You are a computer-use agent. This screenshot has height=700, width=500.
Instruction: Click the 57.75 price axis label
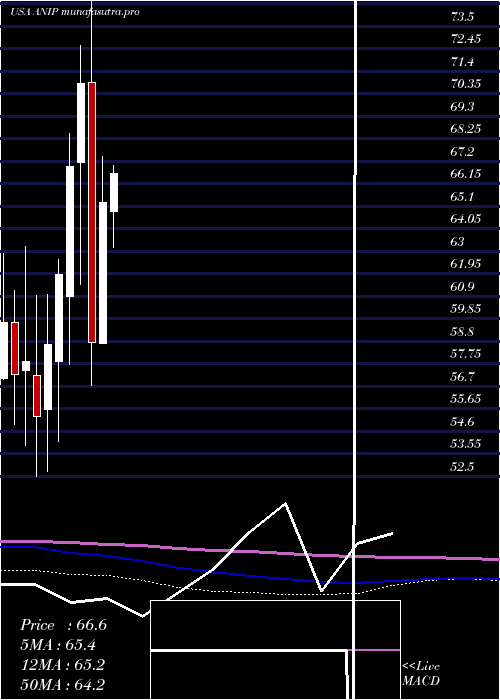[x=466, y=354]
